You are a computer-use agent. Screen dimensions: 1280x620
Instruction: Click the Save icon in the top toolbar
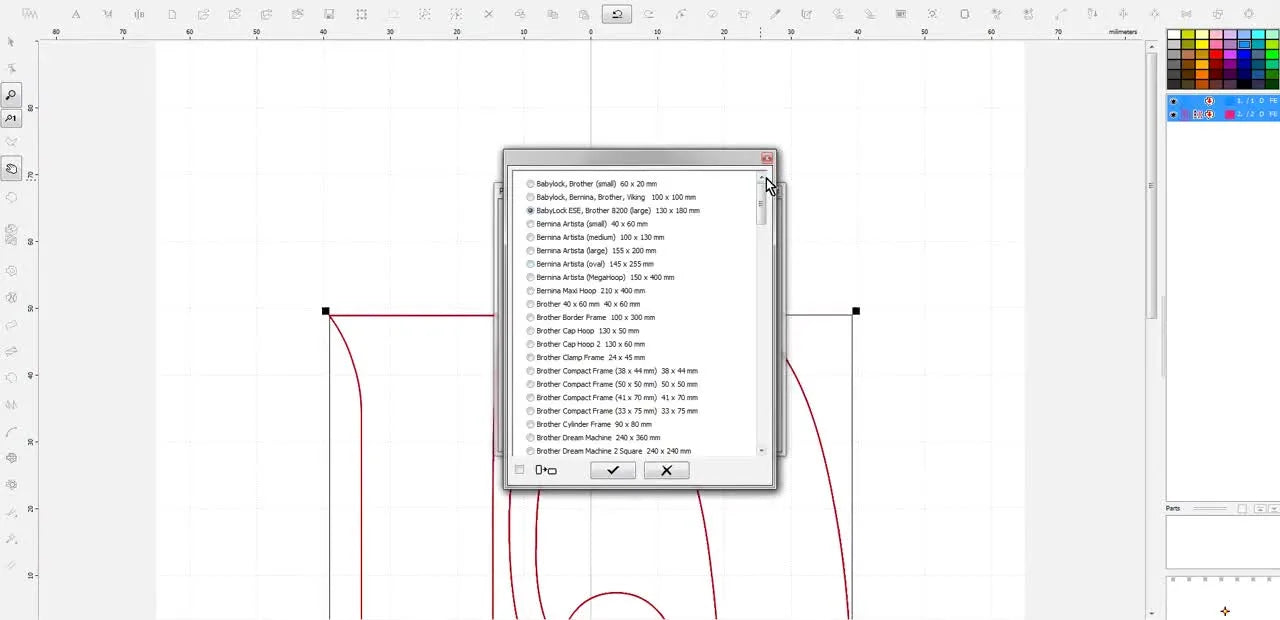[x=328, y=14]
